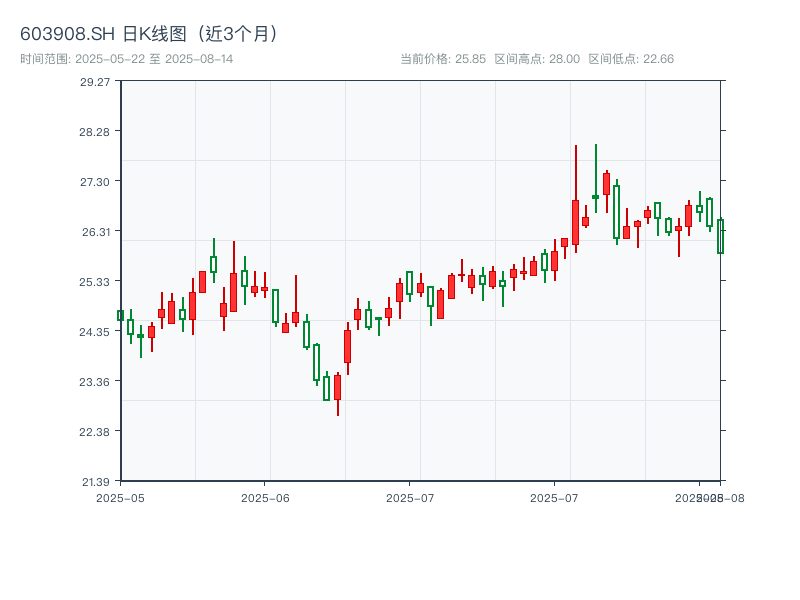
Task: Select the final green candlestick at chart's end
Action: tap(720, 236)
